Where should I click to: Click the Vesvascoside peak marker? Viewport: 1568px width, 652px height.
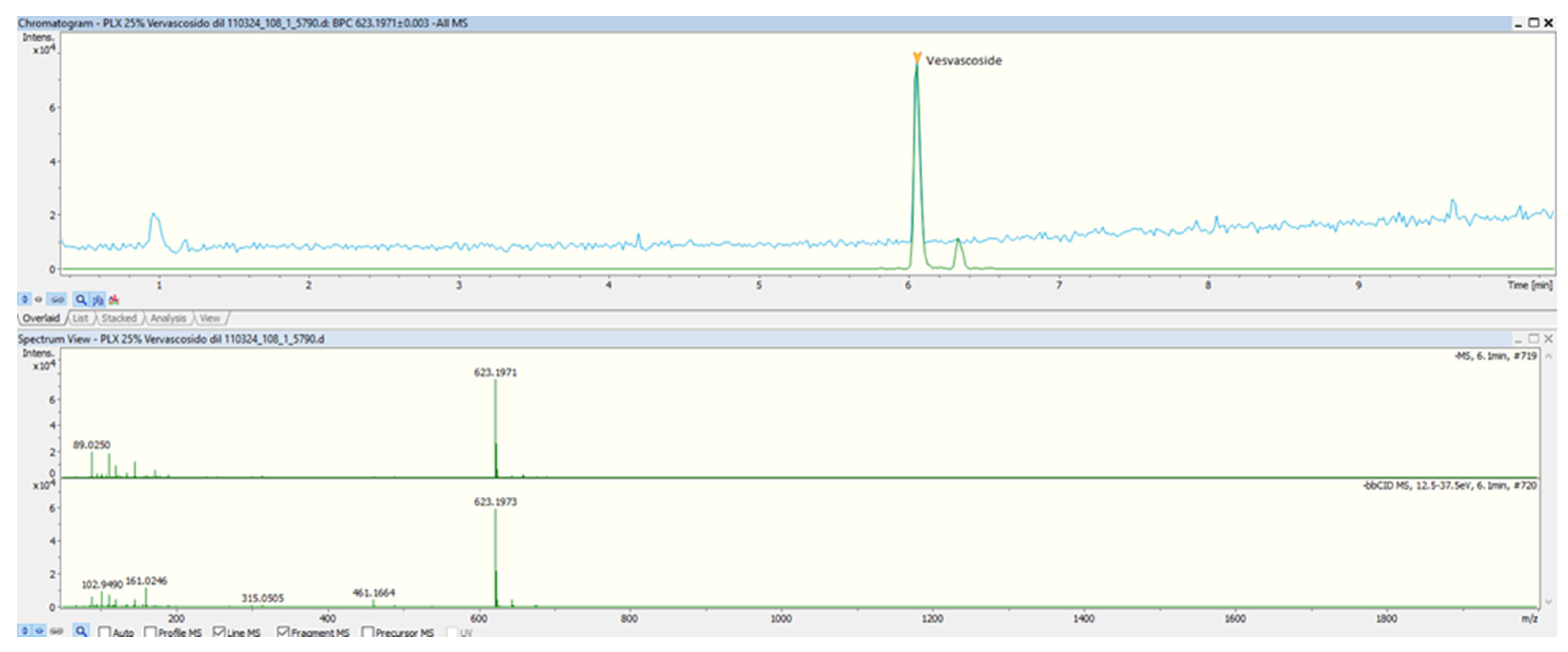point(917,58)
